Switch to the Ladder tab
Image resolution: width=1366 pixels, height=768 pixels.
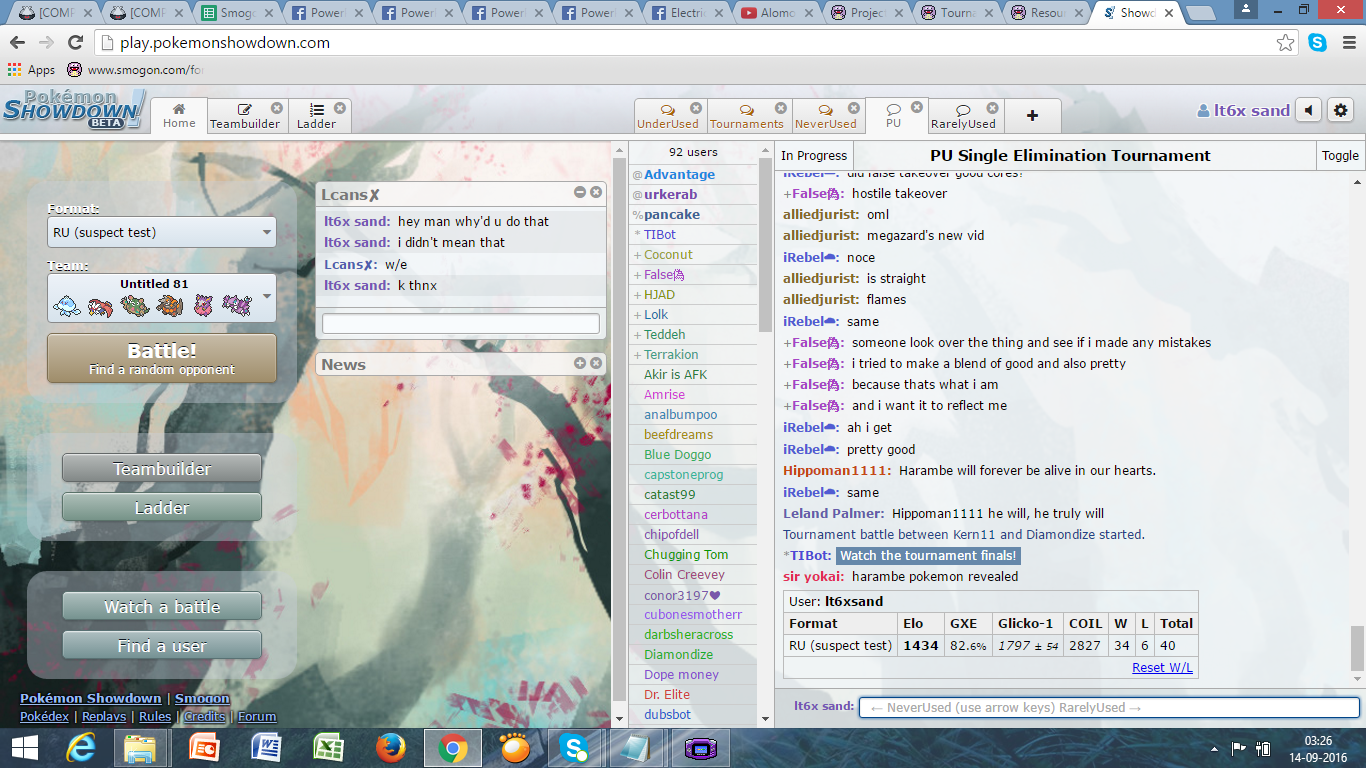coord(316,116)
